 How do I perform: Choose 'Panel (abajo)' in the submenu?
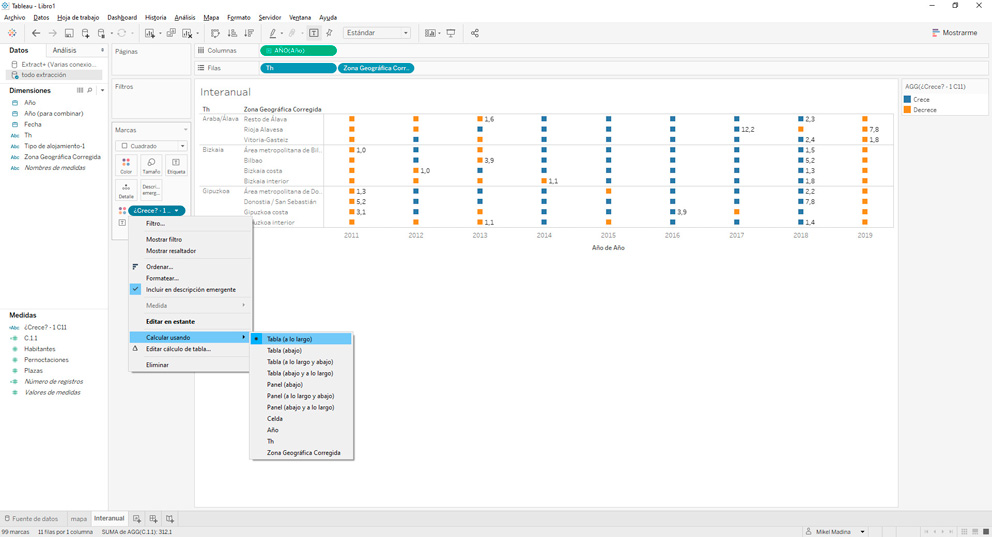[x=284, y=385]
